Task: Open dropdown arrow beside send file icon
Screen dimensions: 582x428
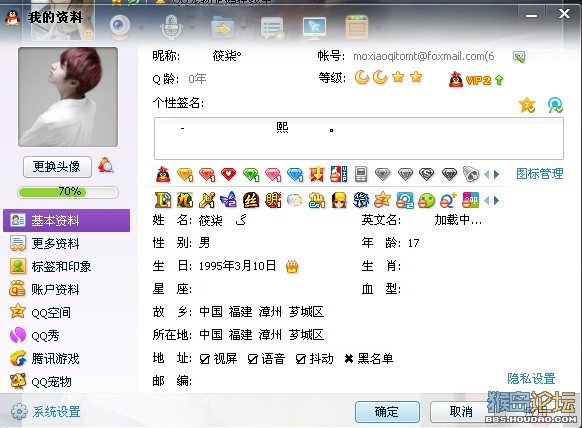Action: [244, 28]
